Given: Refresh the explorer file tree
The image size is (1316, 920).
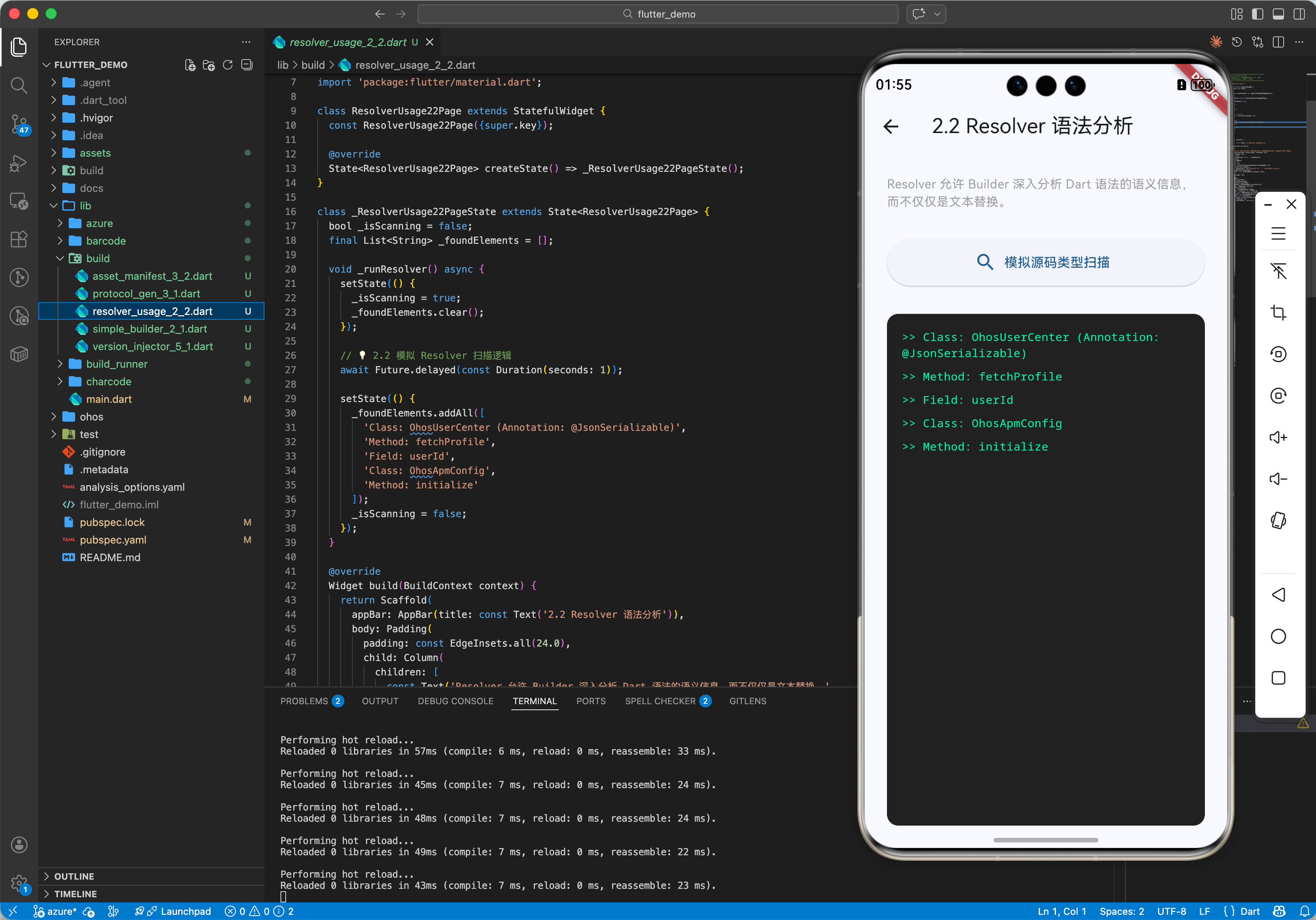Looking at the screenshot, I should [228, 65].
